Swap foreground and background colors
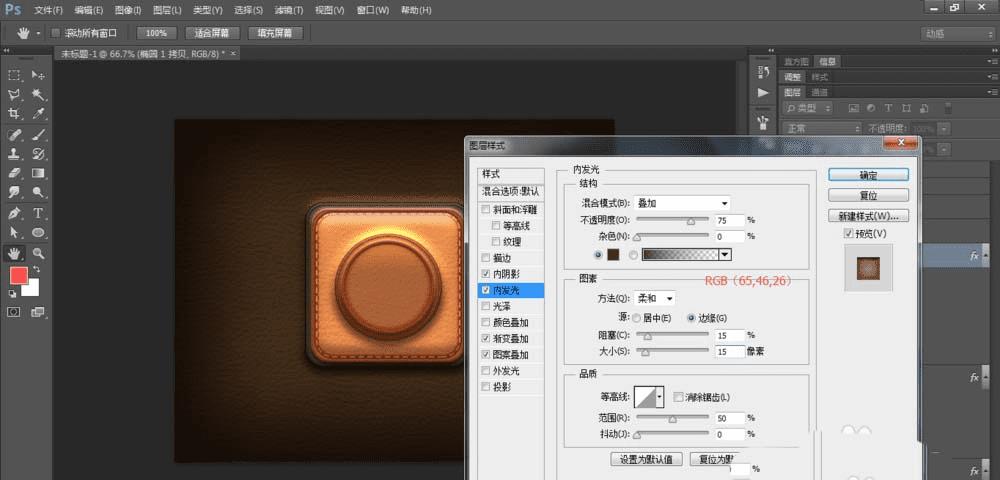 37,270
